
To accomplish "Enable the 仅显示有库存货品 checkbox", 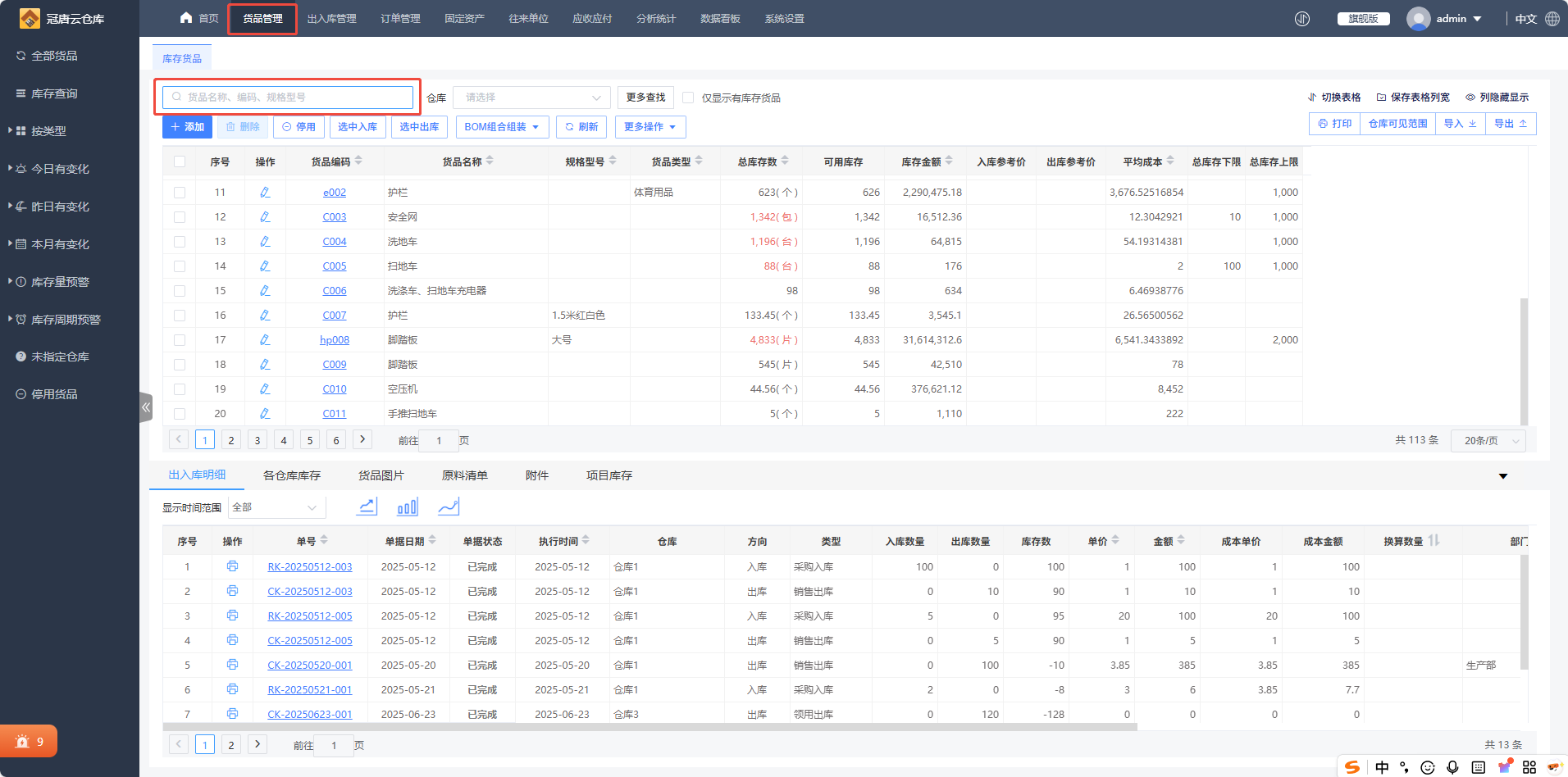I will click(x=688, y=98).
